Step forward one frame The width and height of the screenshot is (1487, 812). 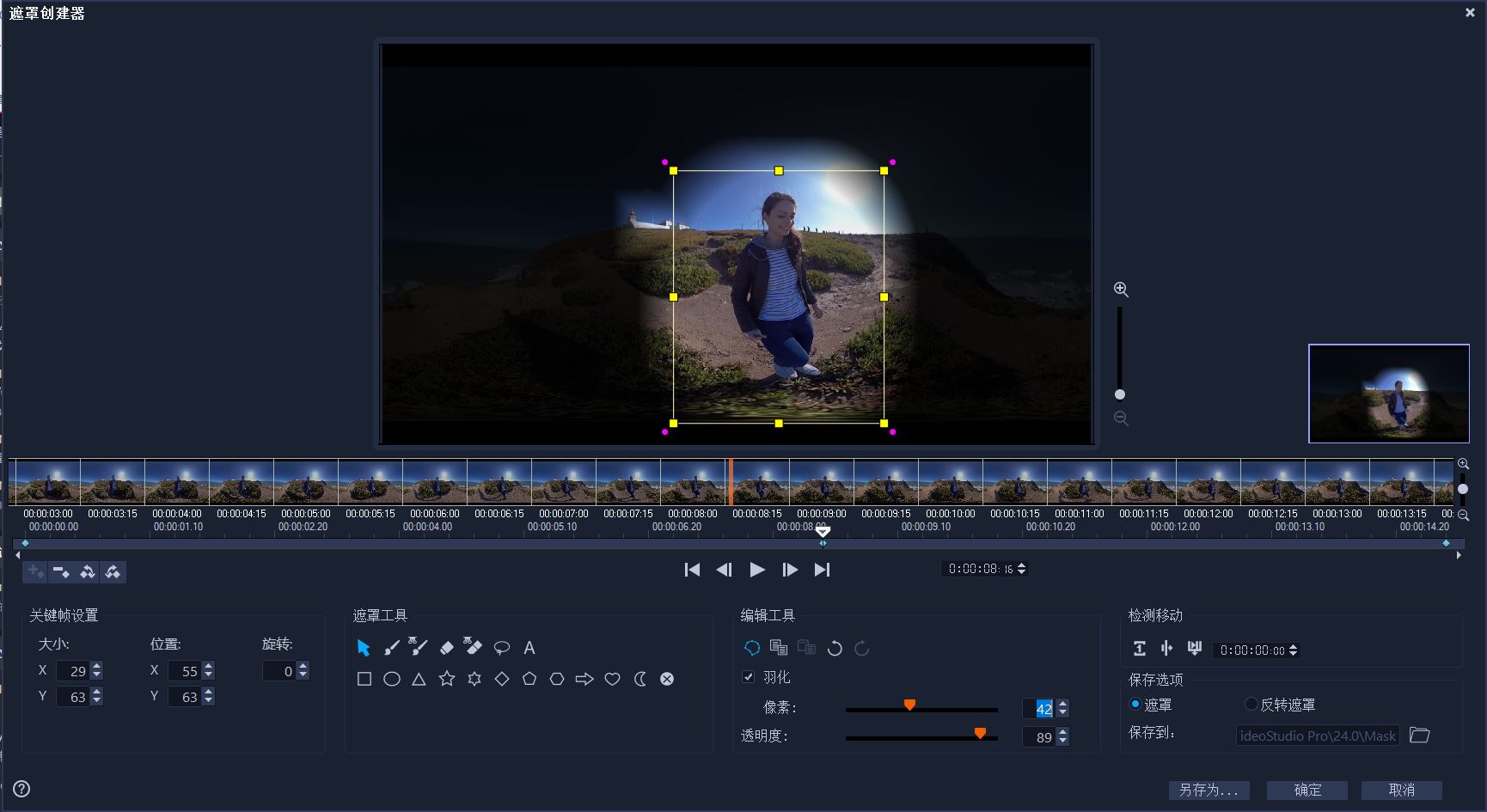(790, 570)
